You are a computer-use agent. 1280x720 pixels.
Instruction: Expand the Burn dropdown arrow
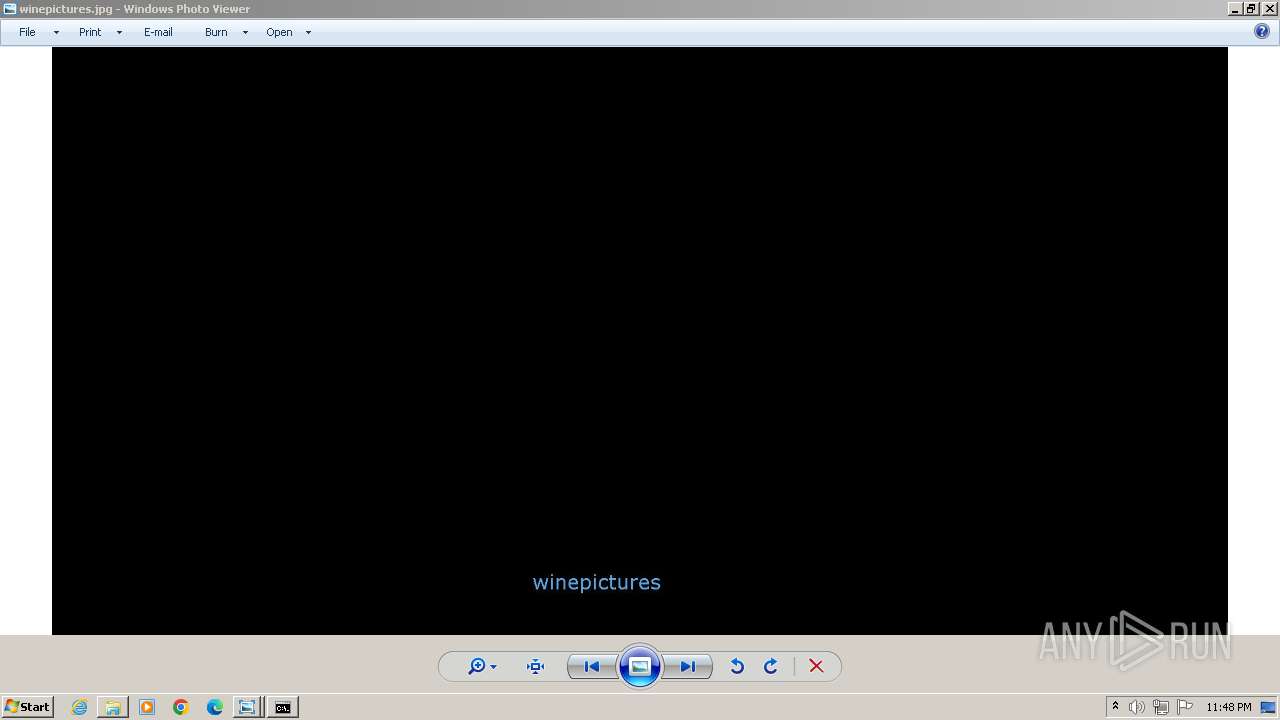click(x=245, y=32)
